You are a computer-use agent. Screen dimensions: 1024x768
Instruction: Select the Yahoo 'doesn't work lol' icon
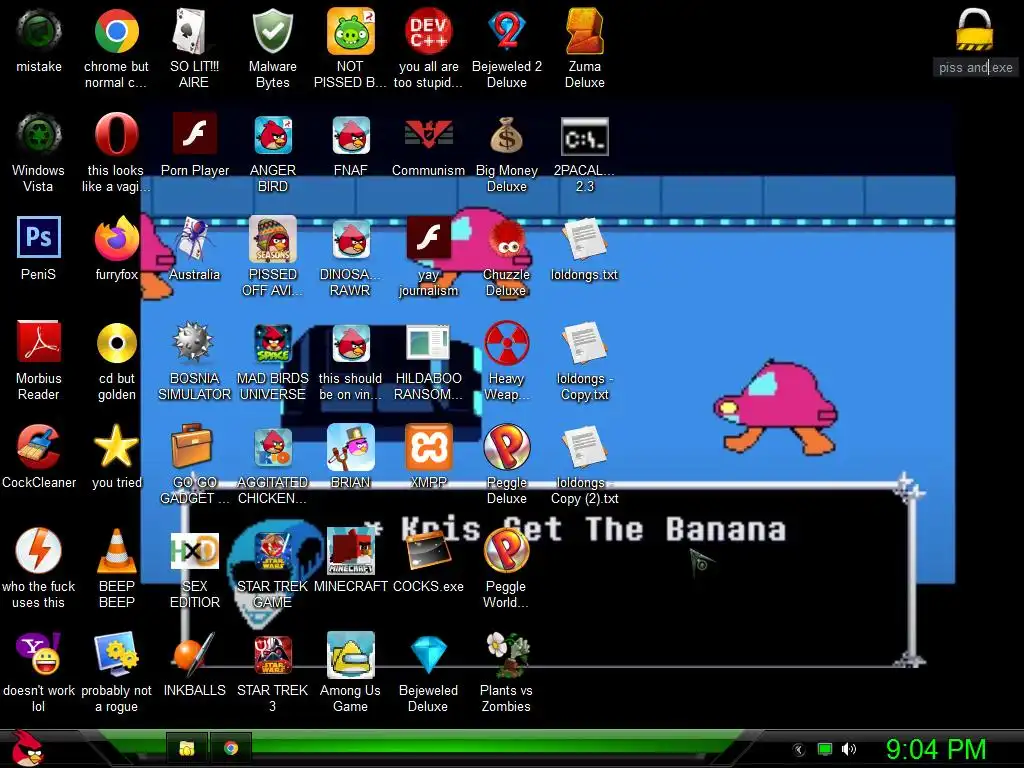[39, 654]
